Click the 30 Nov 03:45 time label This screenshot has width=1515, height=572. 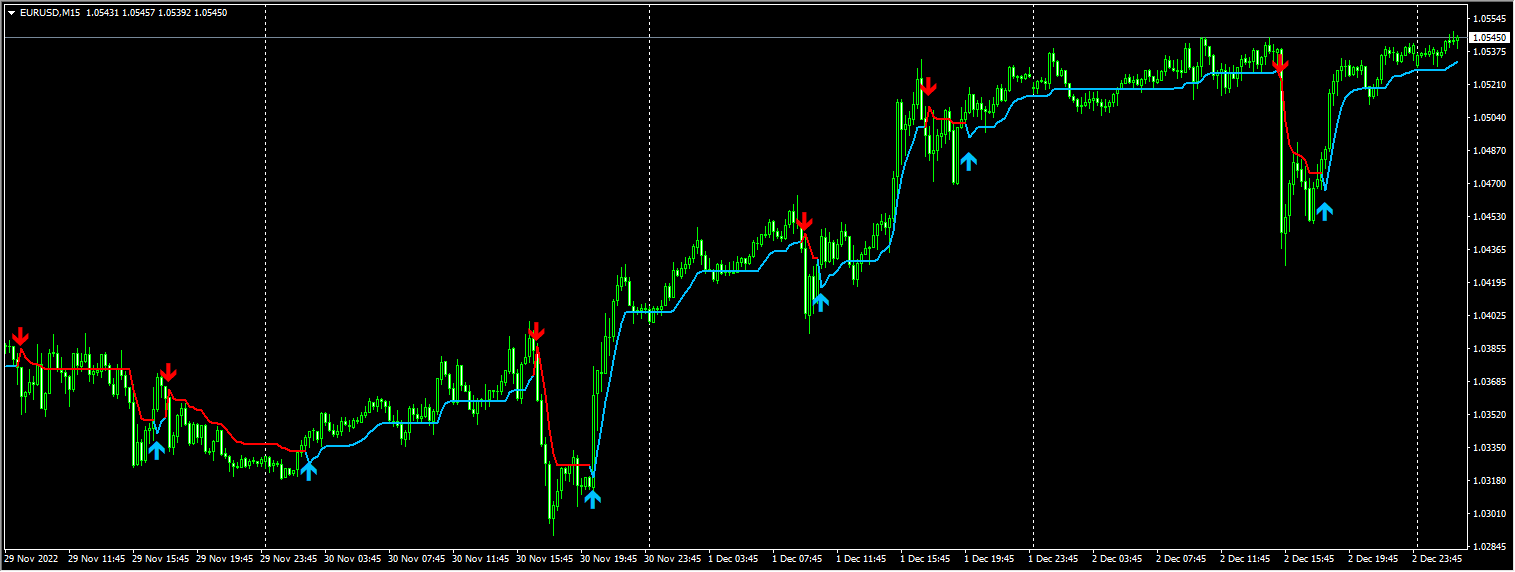coord(352,559)
